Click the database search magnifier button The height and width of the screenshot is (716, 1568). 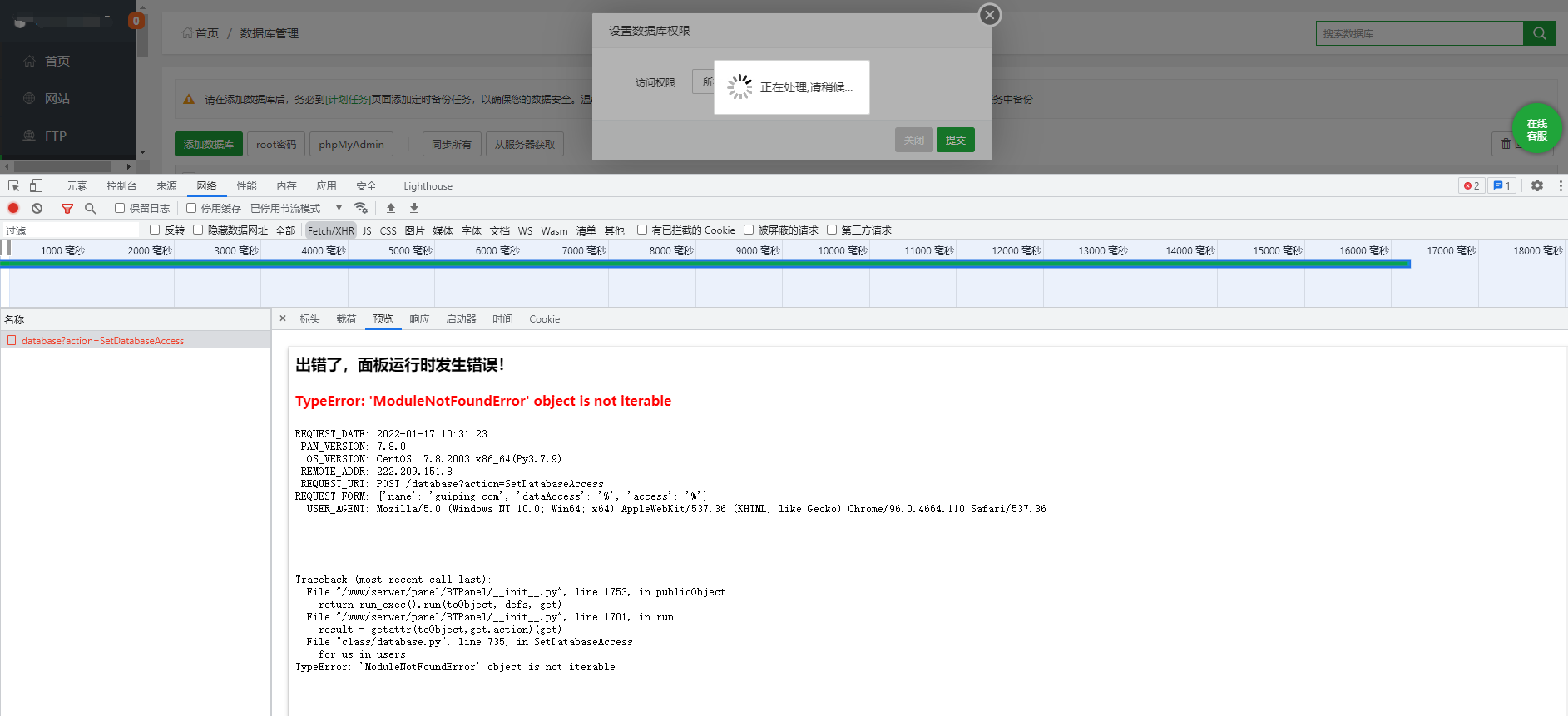(1540, 33)
